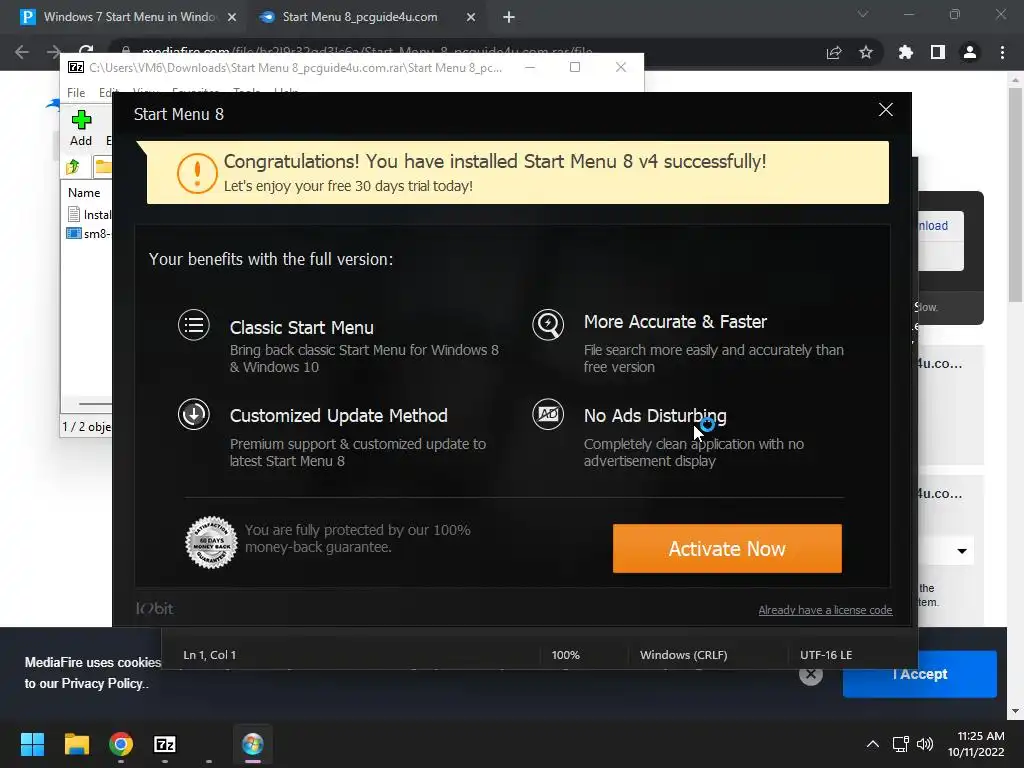Minimize the 7-Zip window
The image size is (1024, 768).
530,67
